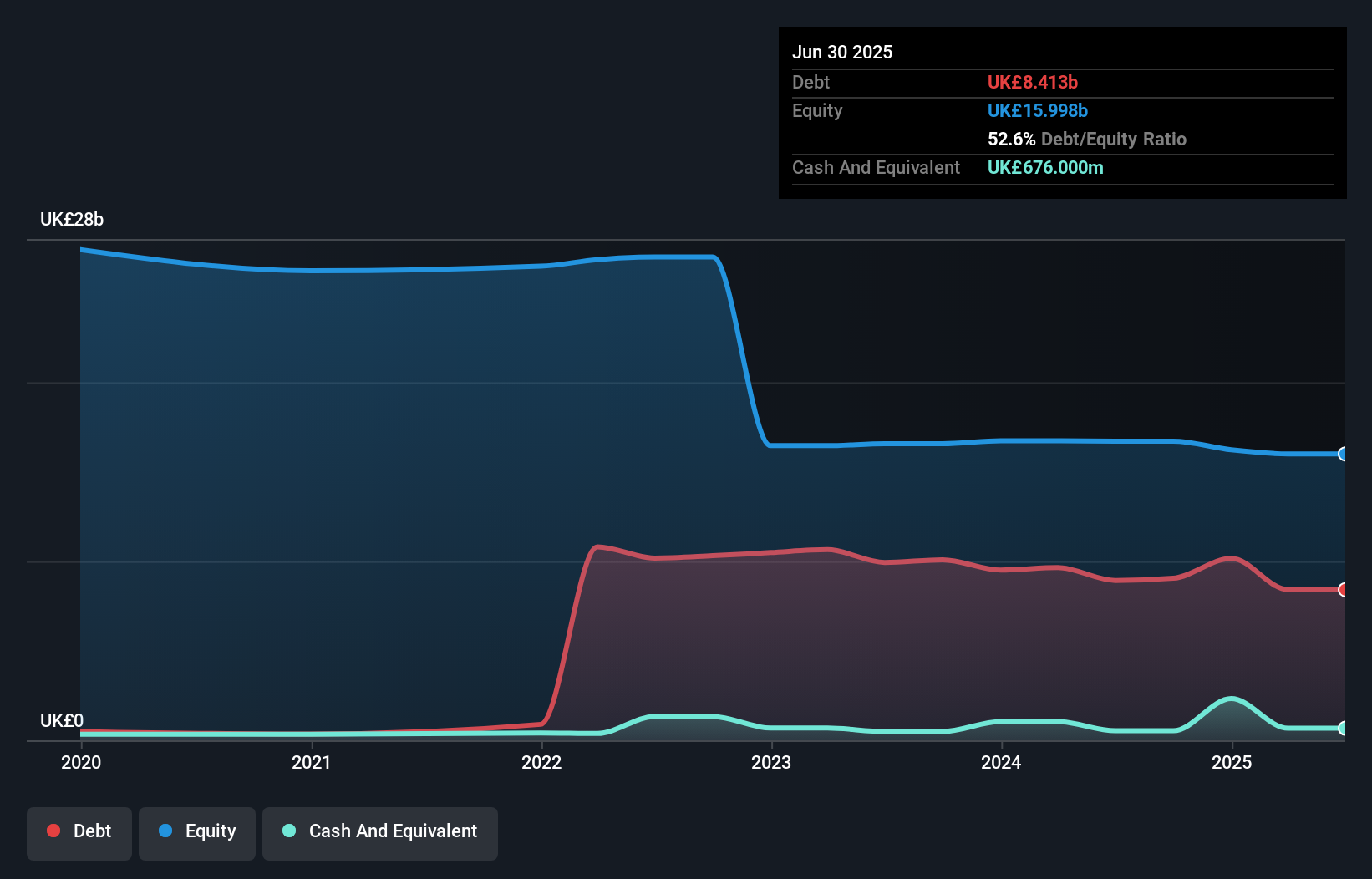This screenshot has width=1372, height=879.
Task: Select the Cash And Equivalent legend label
Action: tap(393, 831)
